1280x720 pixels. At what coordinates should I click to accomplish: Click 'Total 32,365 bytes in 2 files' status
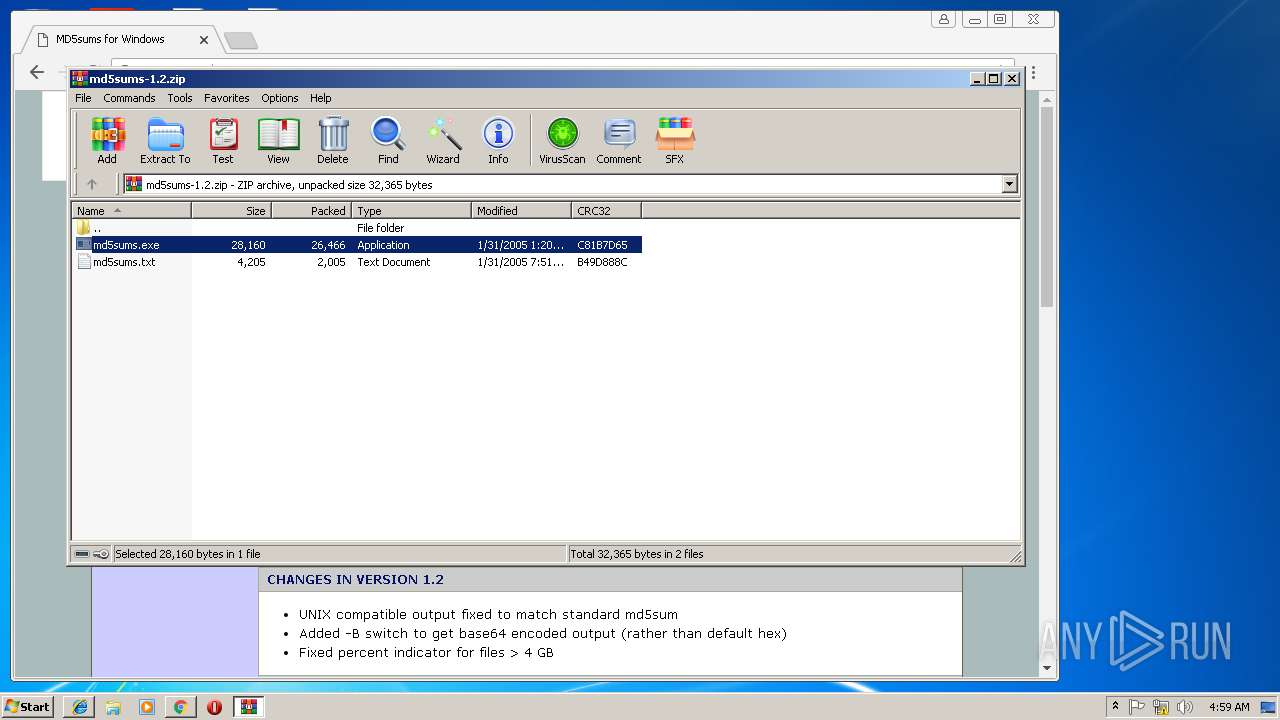tap(637, 554)
